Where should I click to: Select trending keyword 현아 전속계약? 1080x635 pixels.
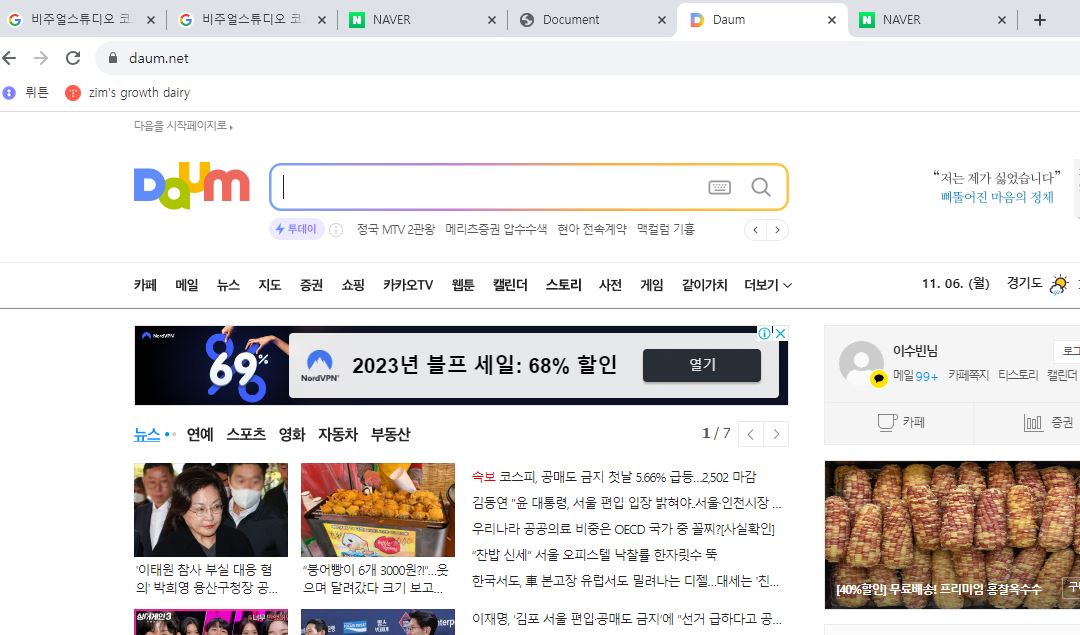pos(592,229)
